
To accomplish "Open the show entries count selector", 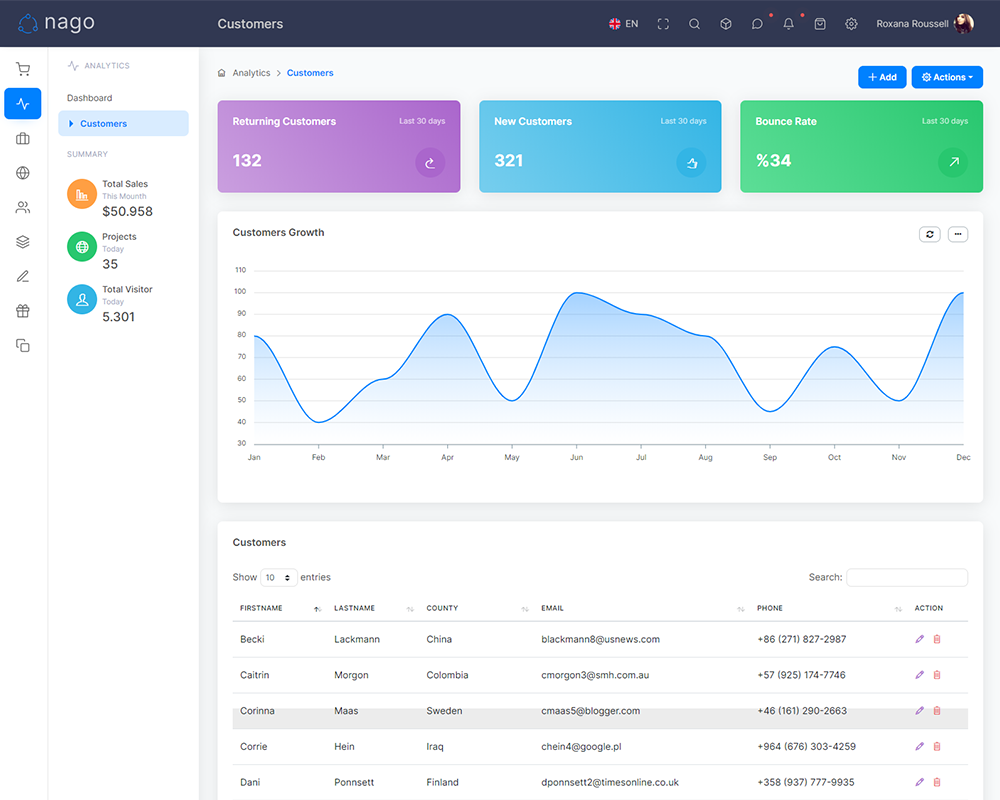I will point(279,577).
